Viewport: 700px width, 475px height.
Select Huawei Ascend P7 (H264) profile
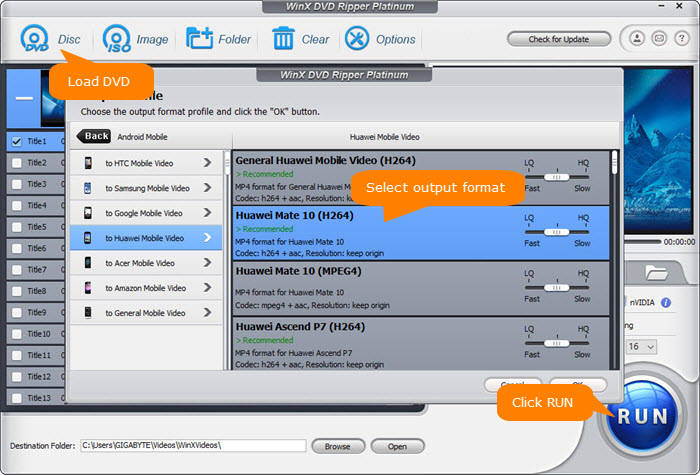[x=421, y=344]
